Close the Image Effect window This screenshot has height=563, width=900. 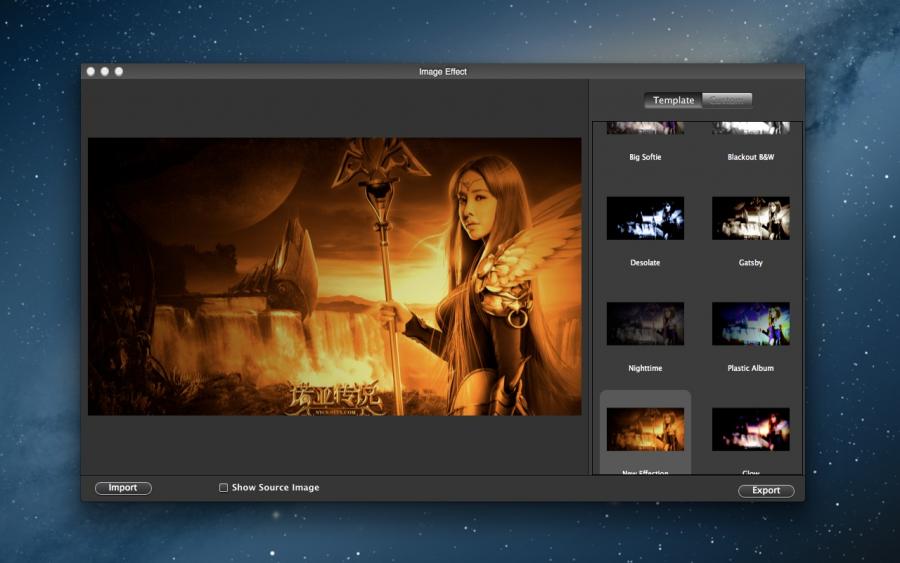(91, 71)
